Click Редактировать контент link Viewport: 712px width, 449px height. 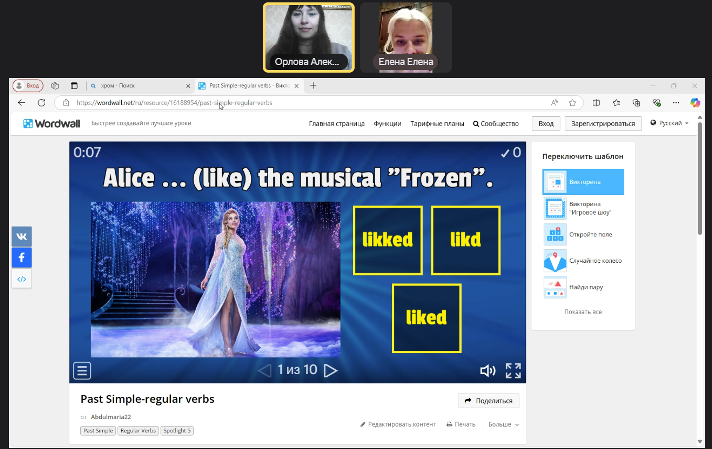(398, 424)
